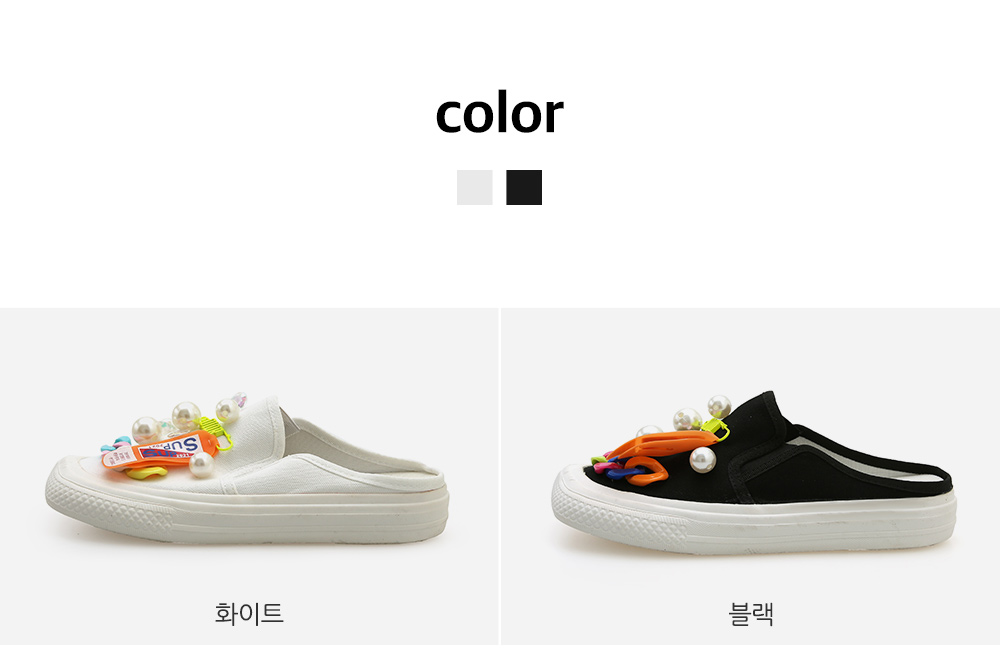The width and height of the screenshot is (1000, 670).
Task: Click the white shoe's rubber sole
Action: point(249,516)
